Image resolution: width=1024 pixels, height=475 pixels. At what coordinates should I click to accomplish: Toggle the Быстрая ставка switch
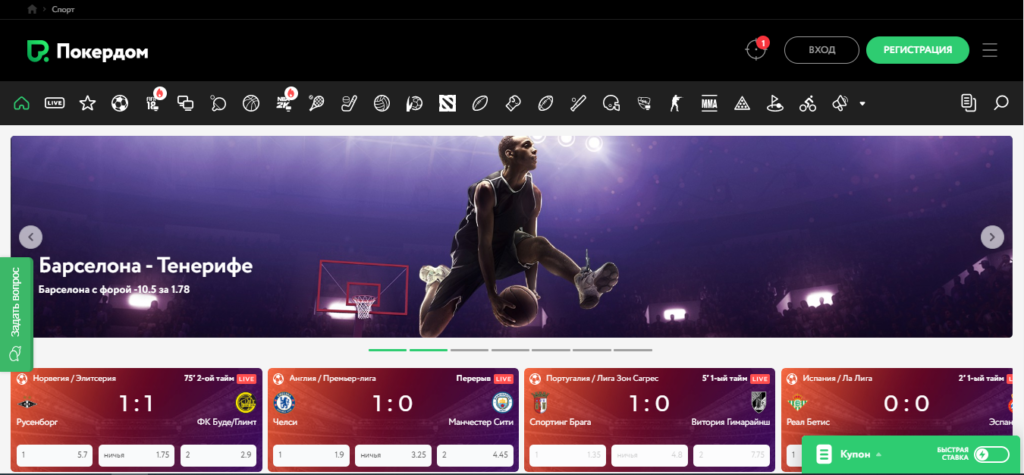(991, 454)
